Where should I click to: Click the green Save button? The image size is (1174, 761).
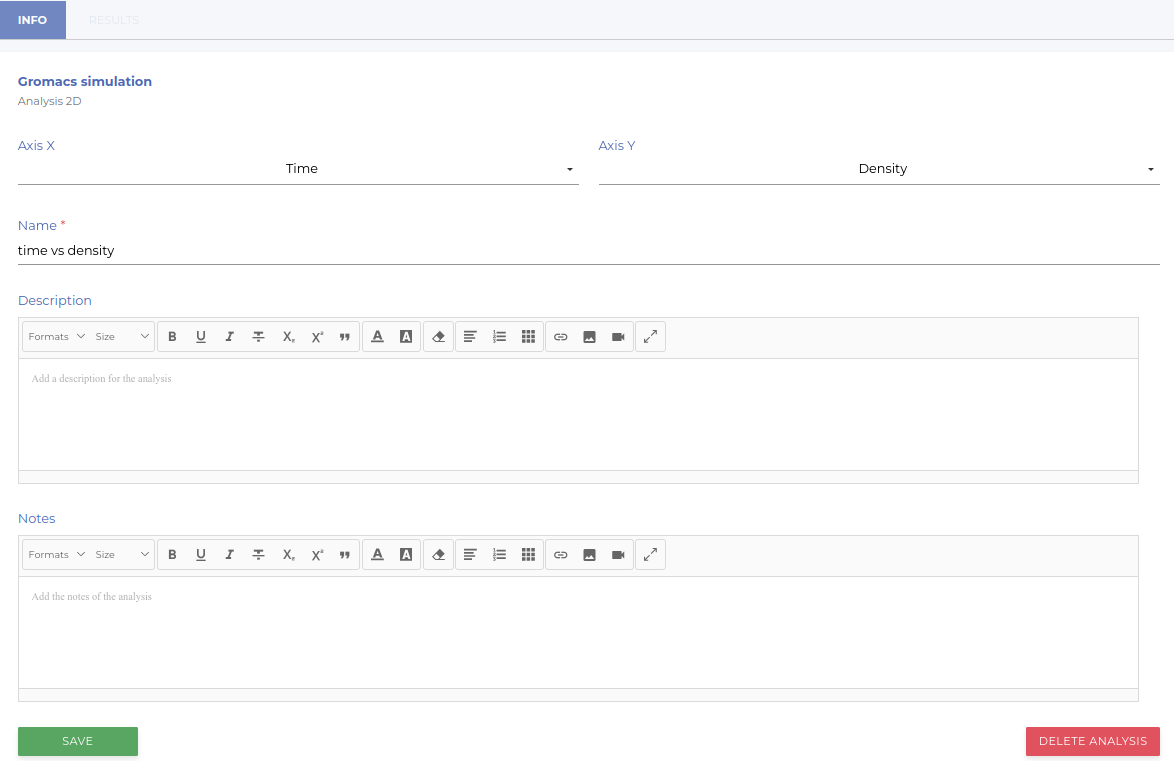point(78,741)
